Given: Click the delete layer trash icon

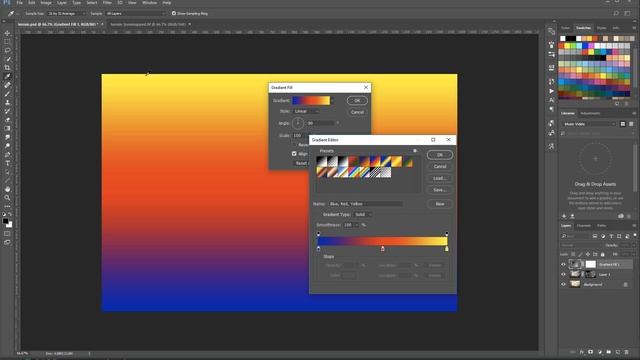Looking at the screenshot, I should (x=627, y=352).
